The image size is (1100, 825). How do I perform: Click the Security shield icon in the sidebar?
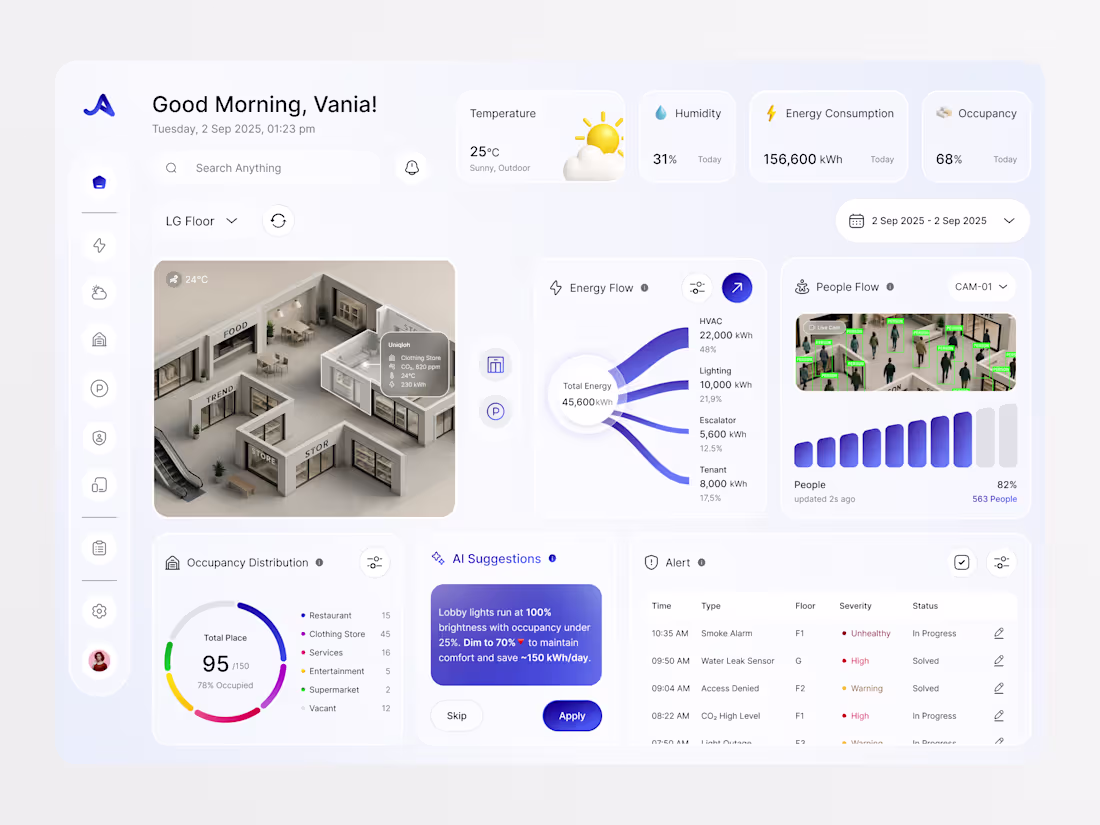pyautogui.click(x=99, y=437)
